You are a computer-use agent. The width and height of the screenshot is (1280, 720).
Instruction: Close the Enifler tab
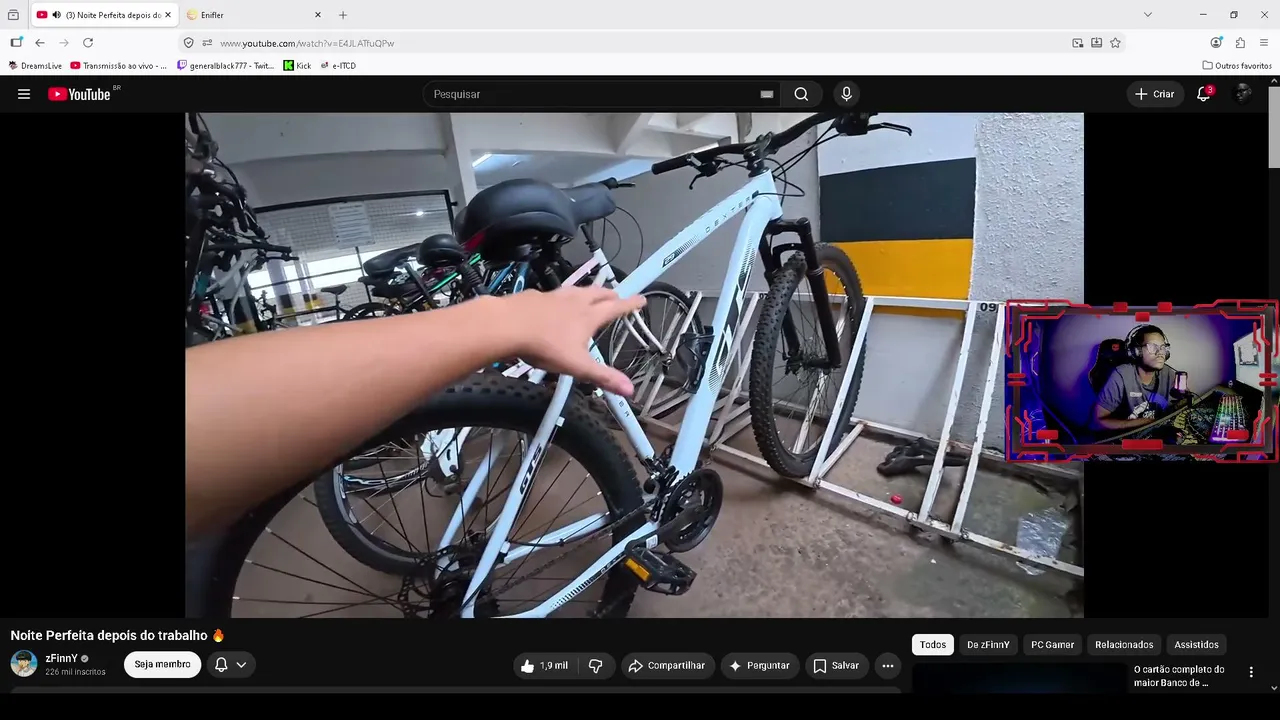tap(318, 15)
